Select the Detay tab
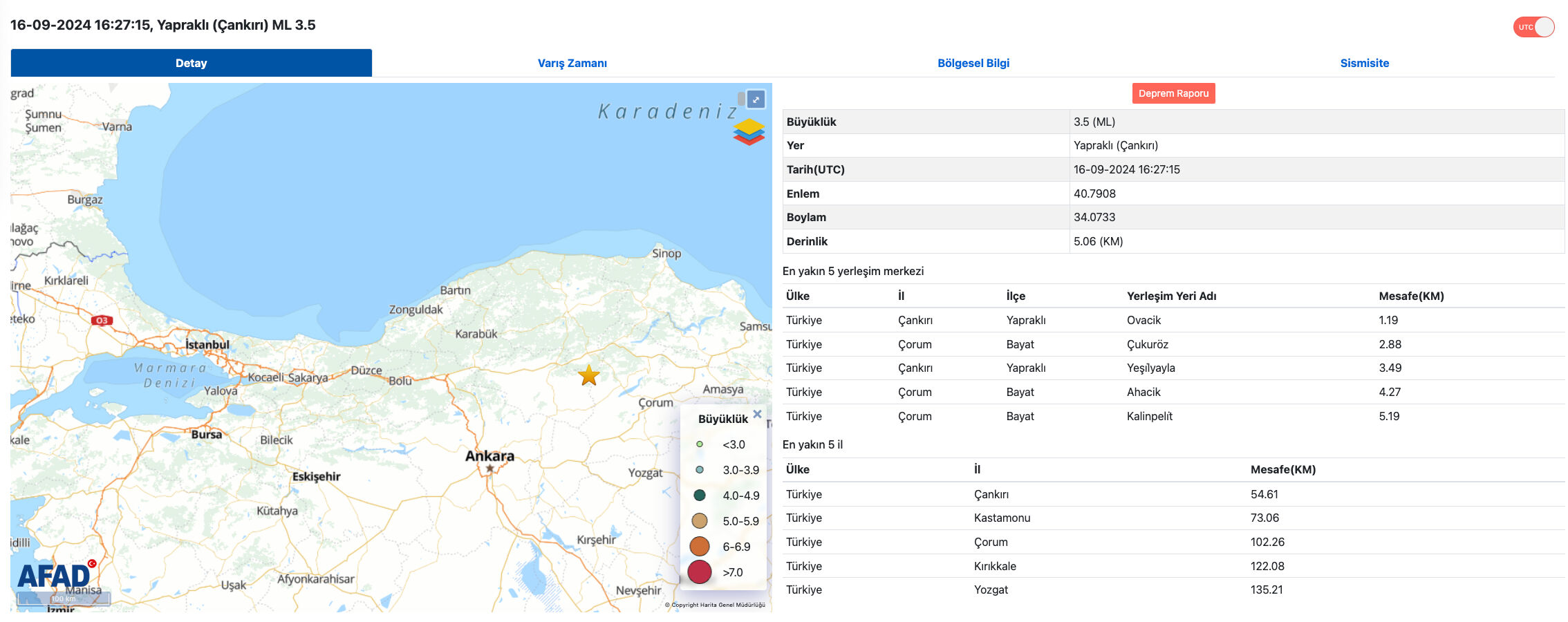 pyautogui.click(x=191, y=63)
